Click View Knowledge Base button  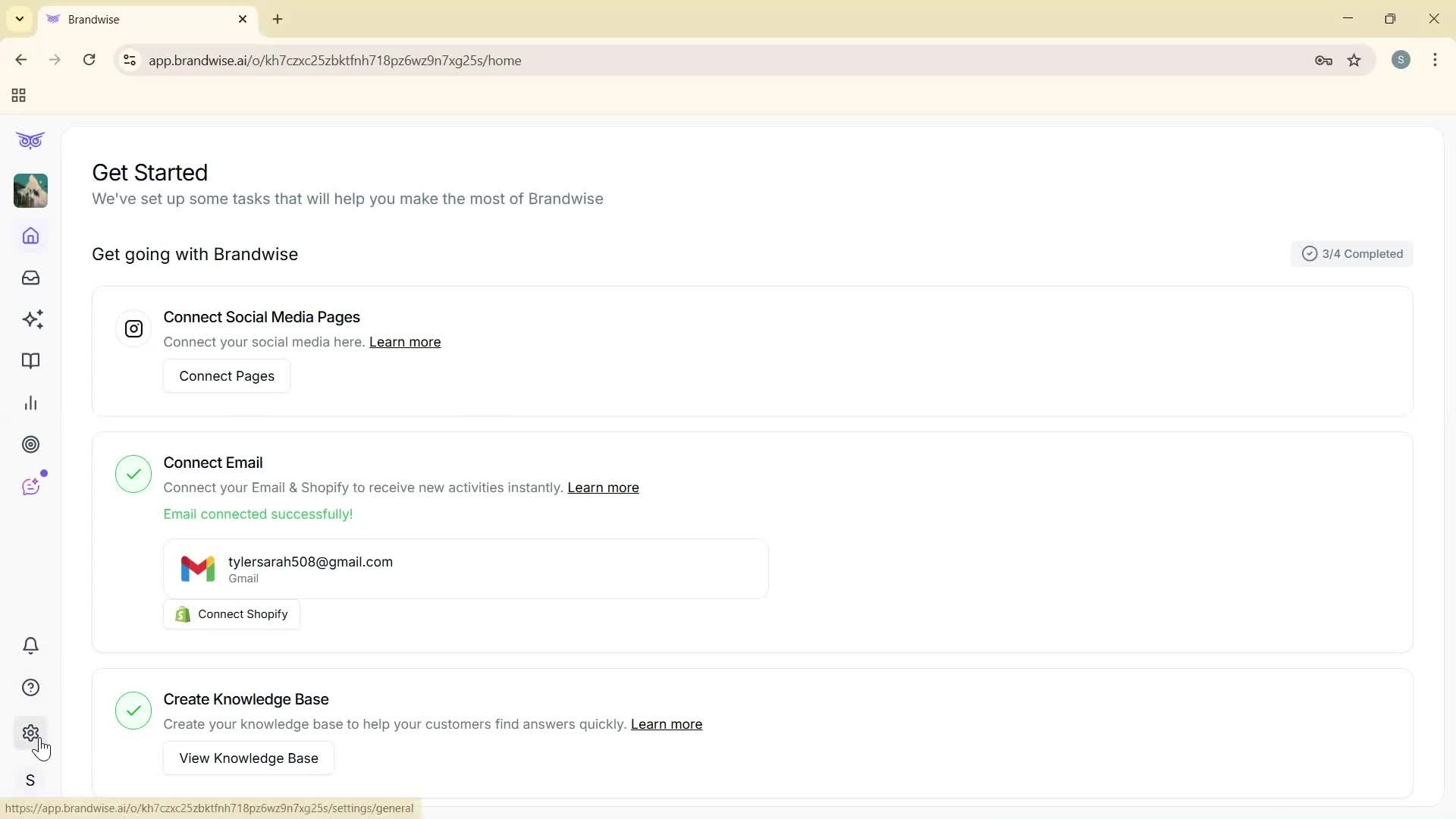[248, 758]
